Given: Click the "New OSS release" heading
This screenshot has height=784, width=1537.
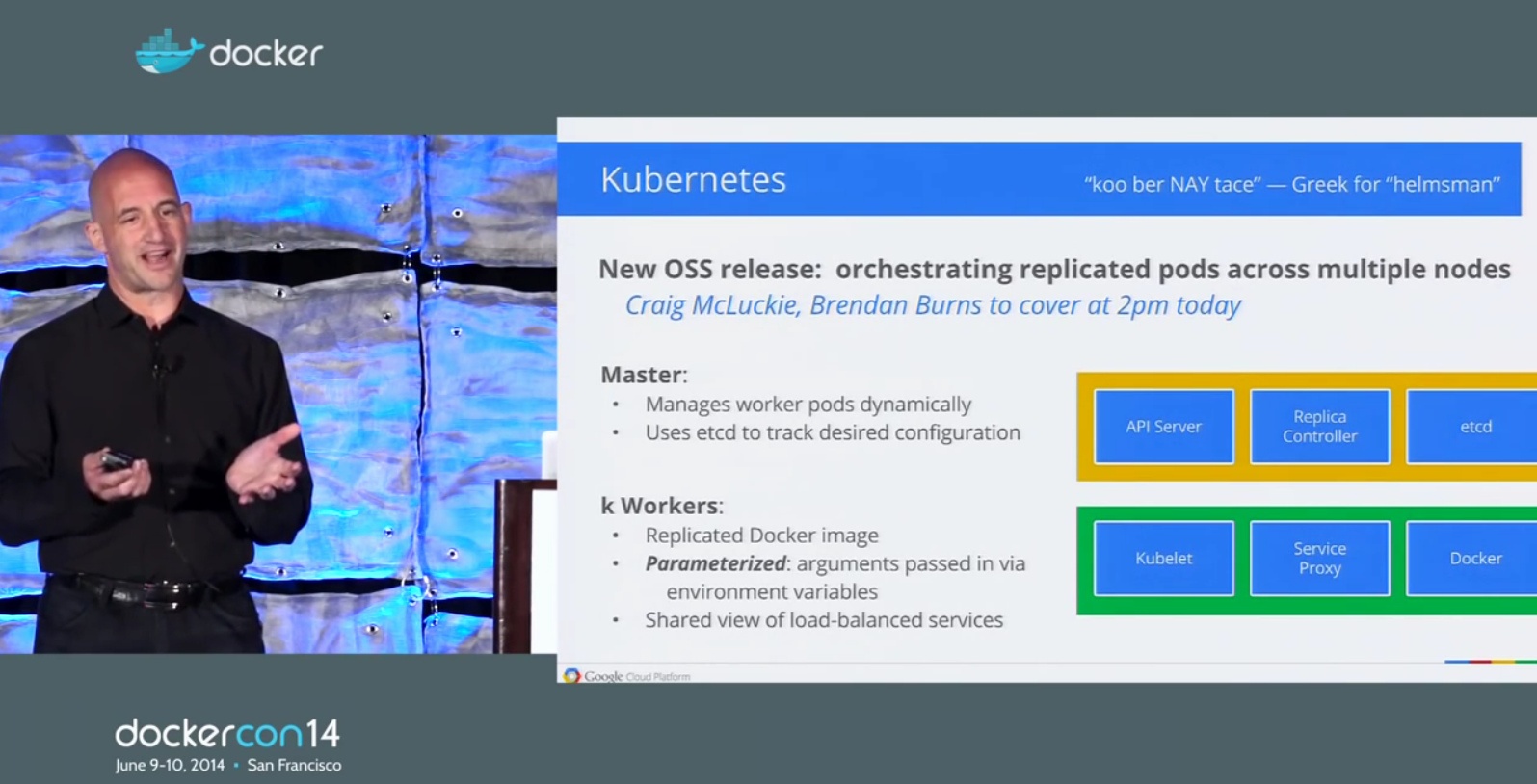Looking at the screenshot, I should (x=1054, y=269).
